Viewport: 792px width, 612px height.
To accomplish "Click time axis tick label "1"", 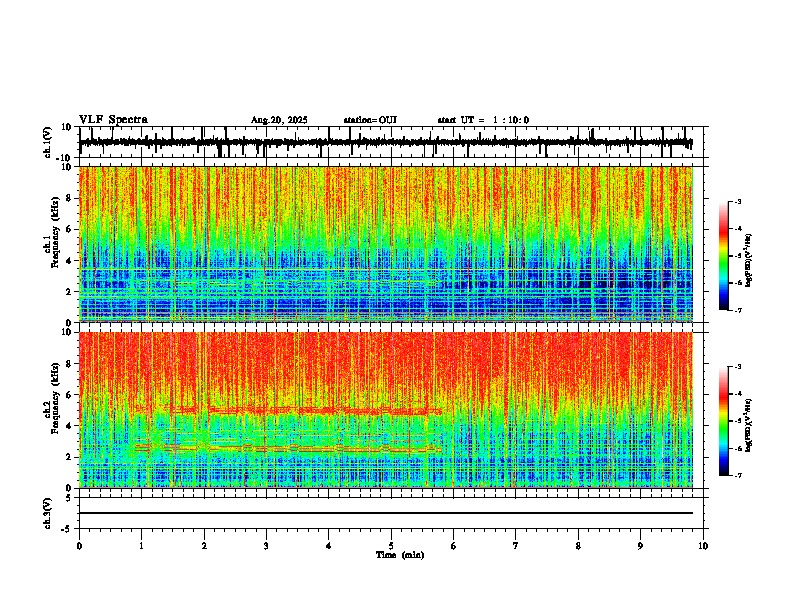I will point(142,546).
